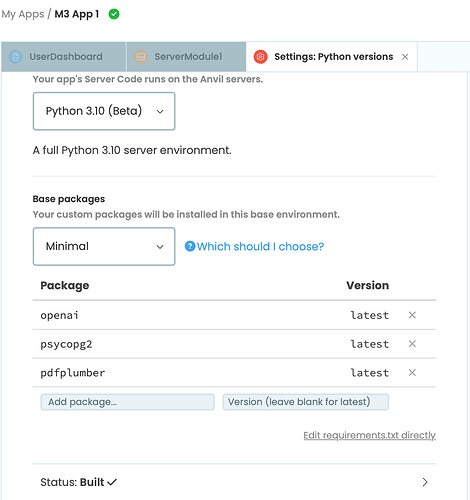Click the blue question mark help icon
The width and height of the screenshot is (470, 500).
coord(190,246)
